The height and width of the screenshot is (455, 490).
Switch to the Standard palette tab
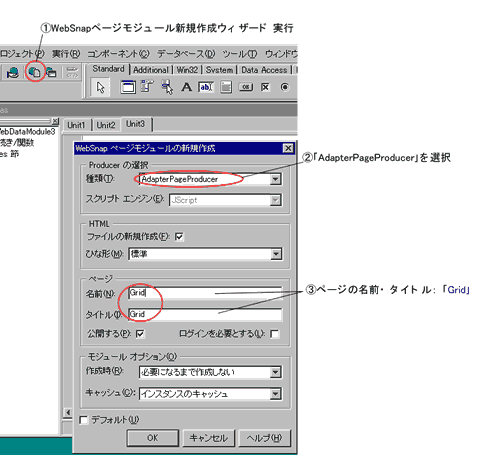108,69
